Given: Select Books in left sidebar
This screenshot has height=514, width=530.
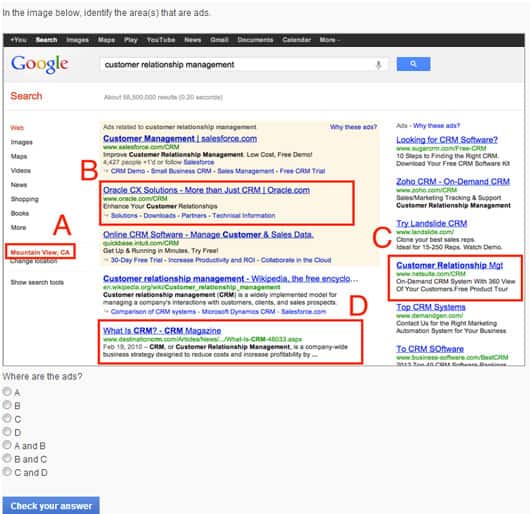Looking at the screenshot, I should coord(20,213).
